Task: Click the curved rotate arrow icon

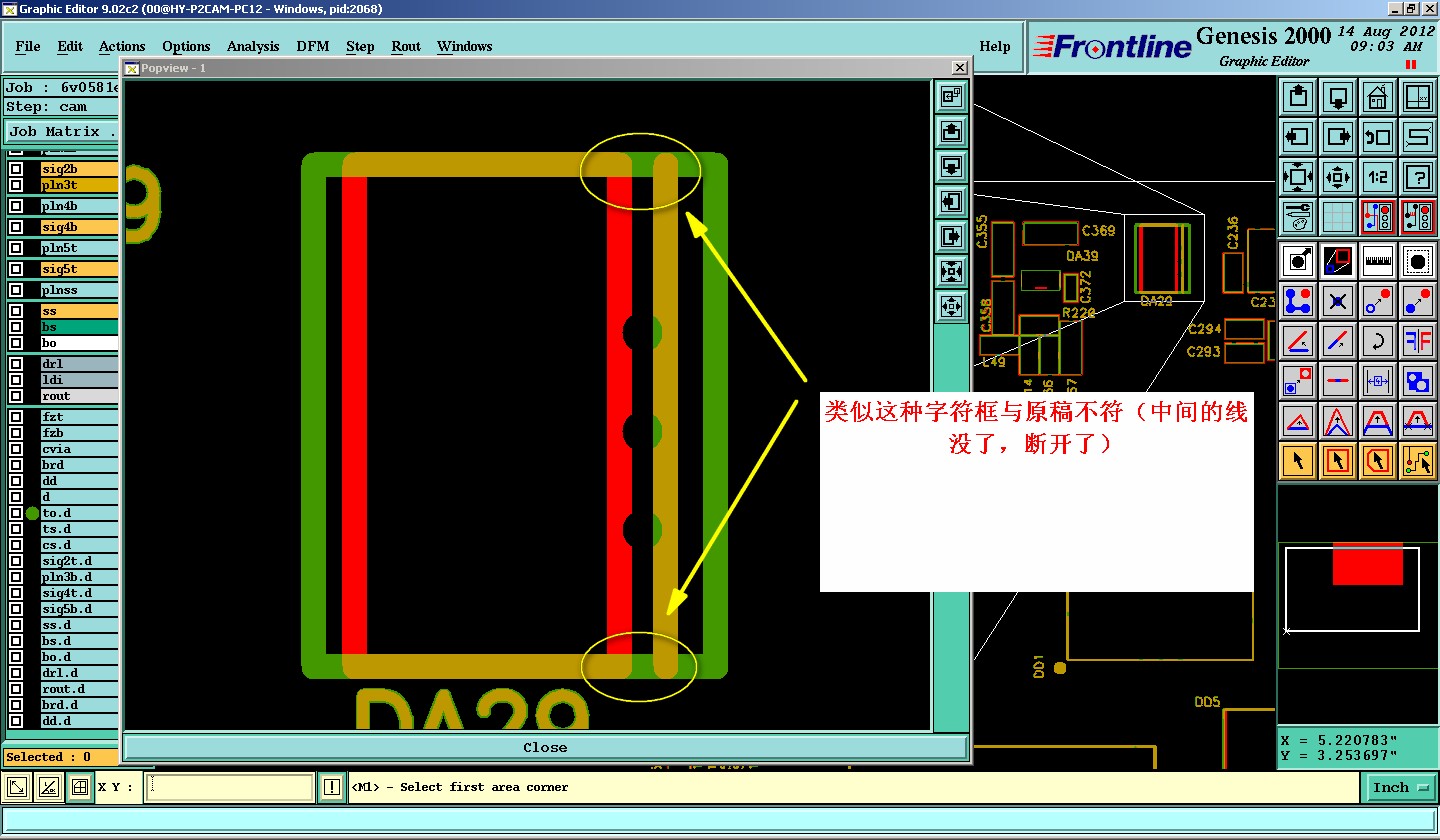Action: tap(1378, 341)
